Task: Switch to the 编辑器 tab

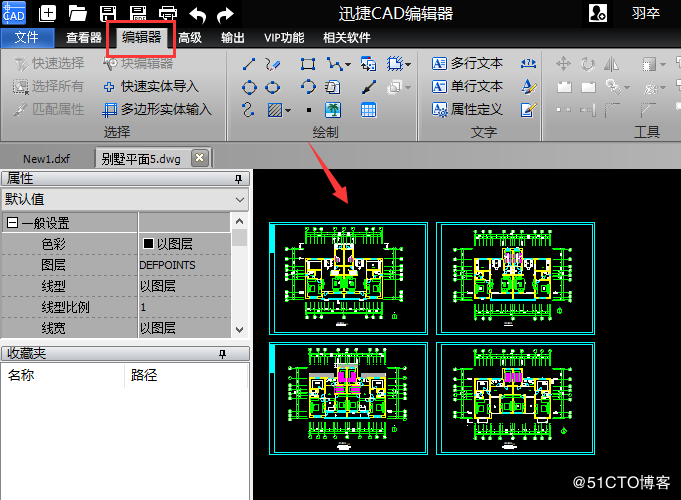Action: point(142,37)
